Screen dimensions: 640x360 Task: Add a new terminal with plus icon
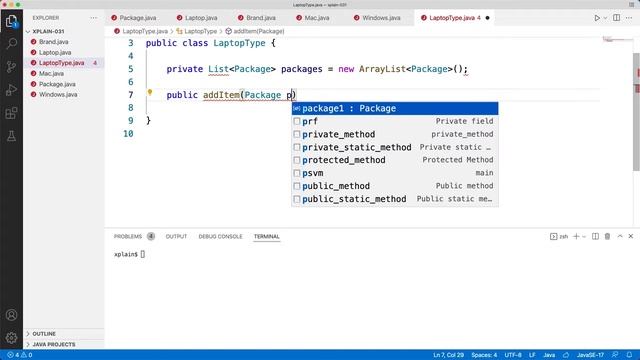(x=576, y=236)
